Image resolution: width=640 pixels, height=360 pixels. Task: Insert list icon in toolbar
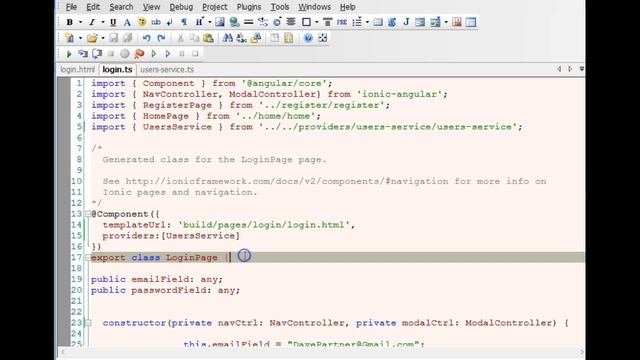coord(357,22)
